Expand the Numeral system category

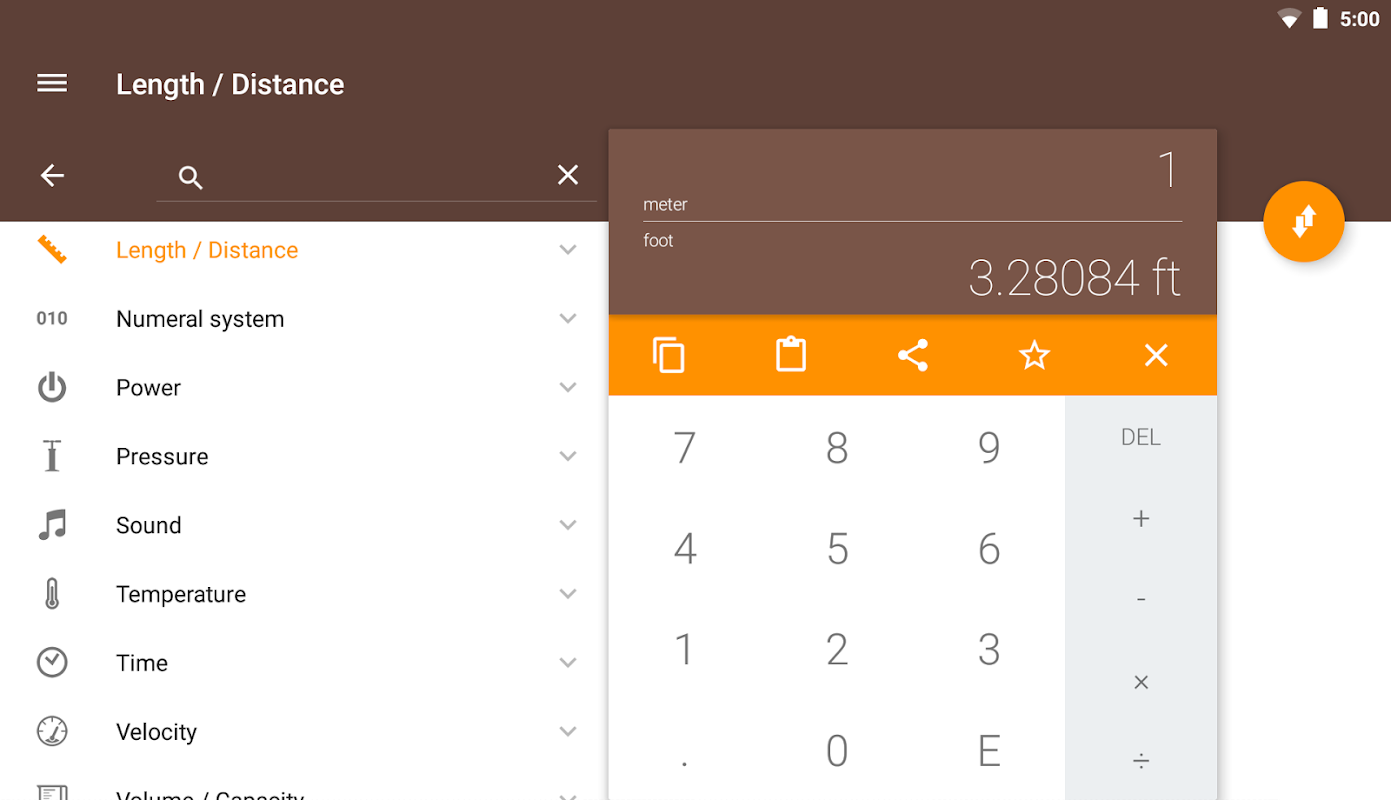point(568,319)
